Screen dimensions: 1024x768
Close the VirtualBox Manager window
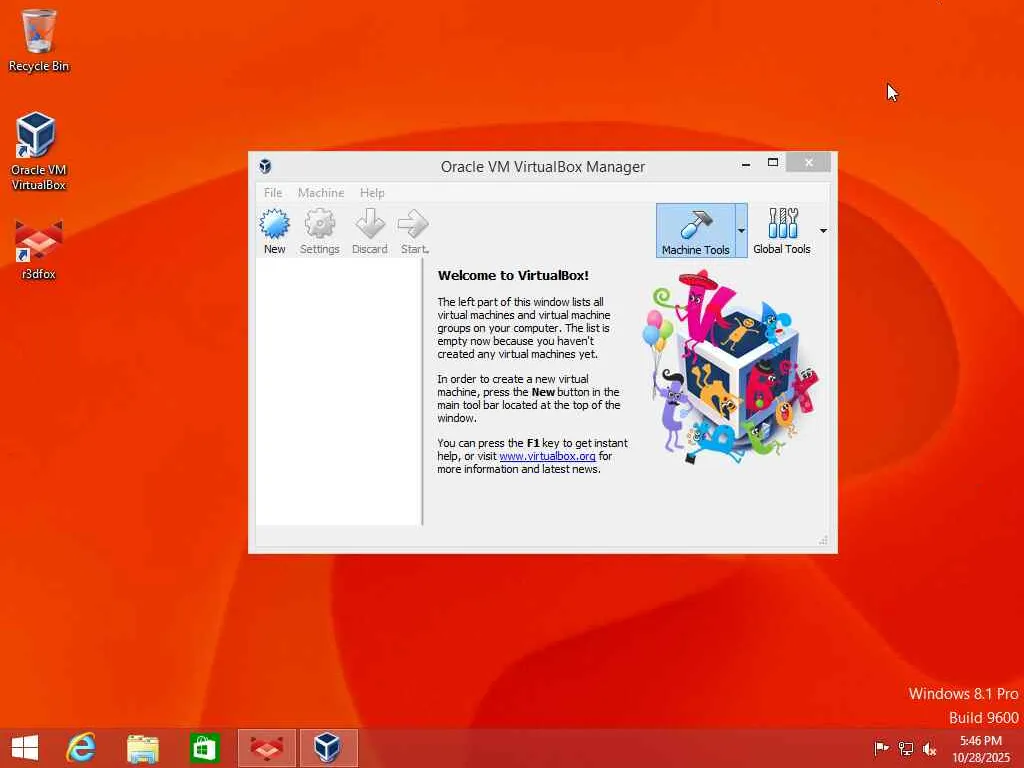click(x=808, y=163)
